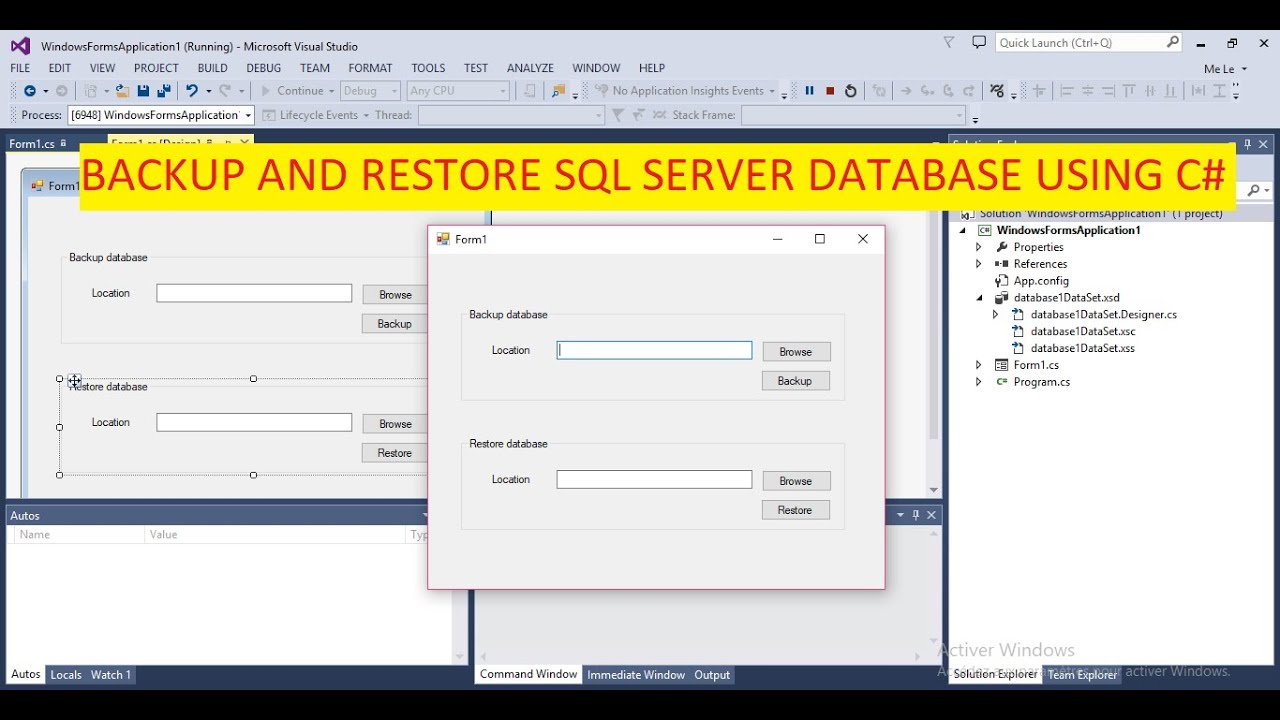Open the Debug configuration dropdown
1280x720 pixels.
[x=394, y=91]
